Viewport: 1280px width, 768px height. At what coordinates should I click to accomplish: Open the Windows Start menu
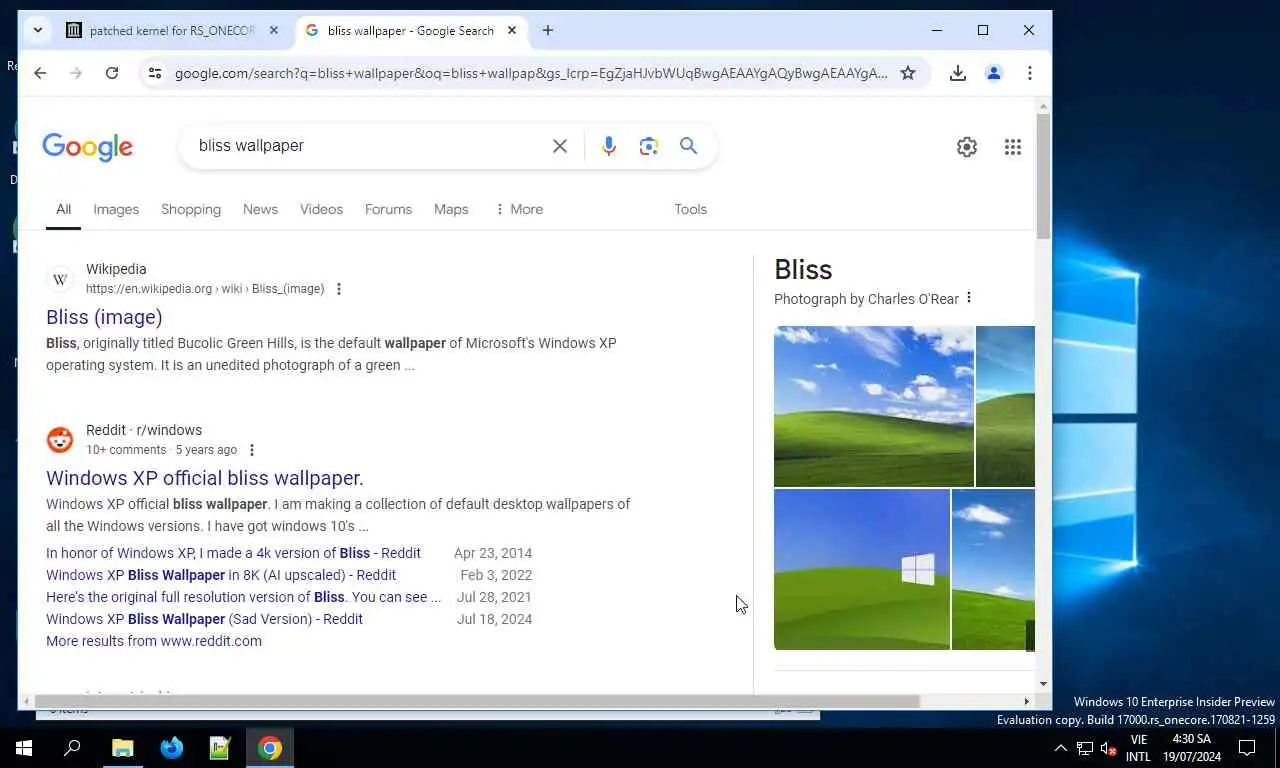click(x=24, y=748)
